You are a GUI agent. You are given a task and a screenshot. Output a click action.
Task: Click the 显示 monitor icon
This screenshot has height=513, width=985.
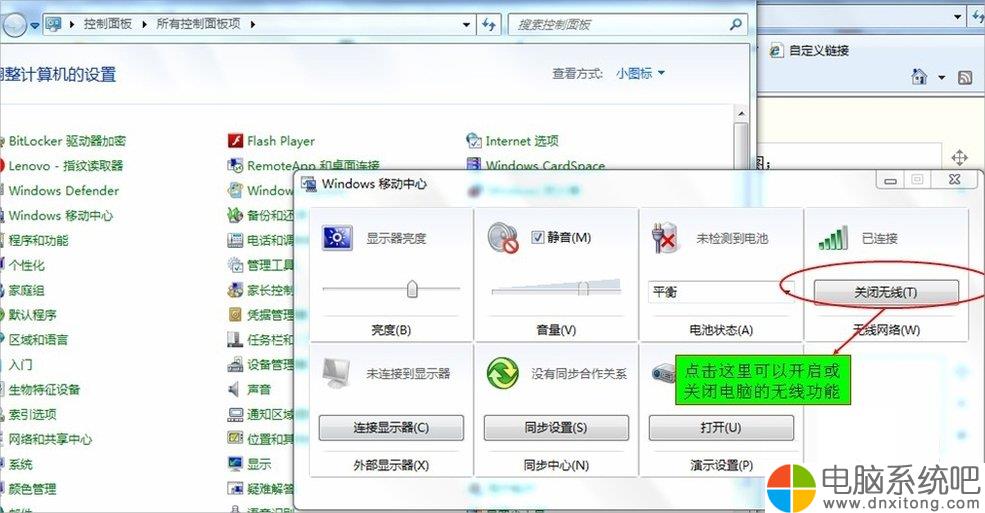(236, 464)
